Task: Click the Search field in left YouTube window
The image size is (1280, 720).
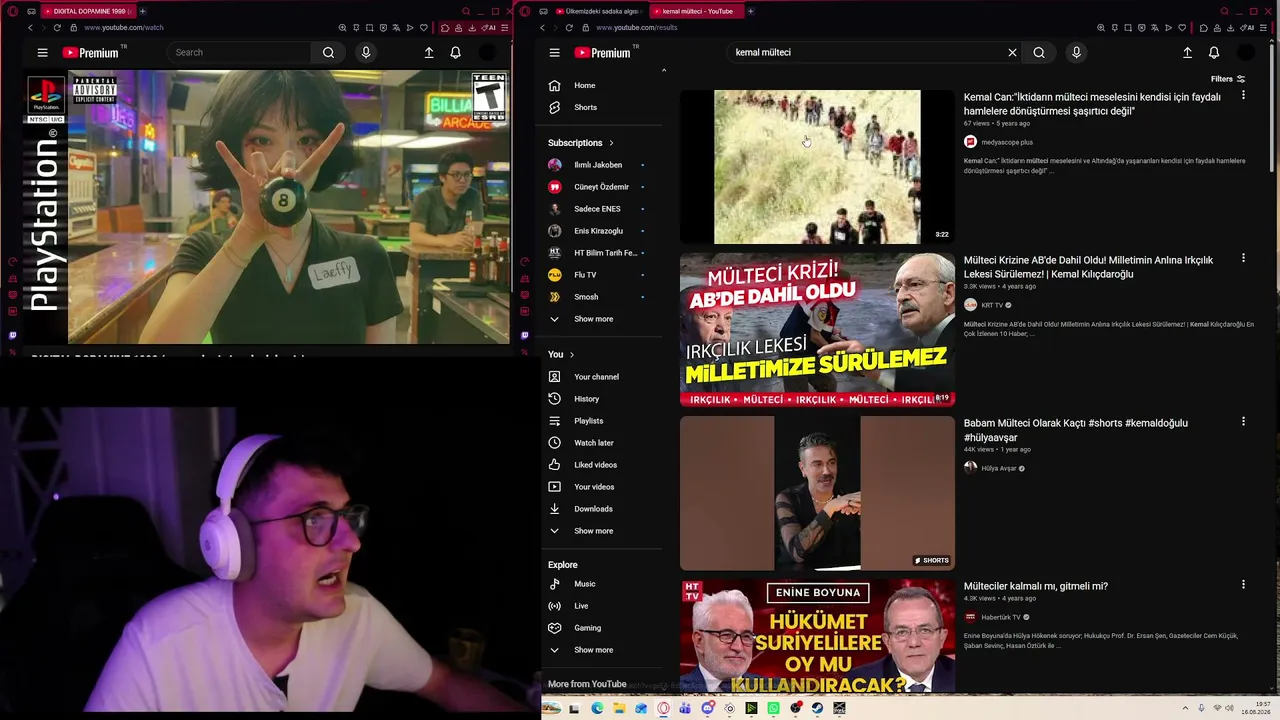Action: click(238, 53)
